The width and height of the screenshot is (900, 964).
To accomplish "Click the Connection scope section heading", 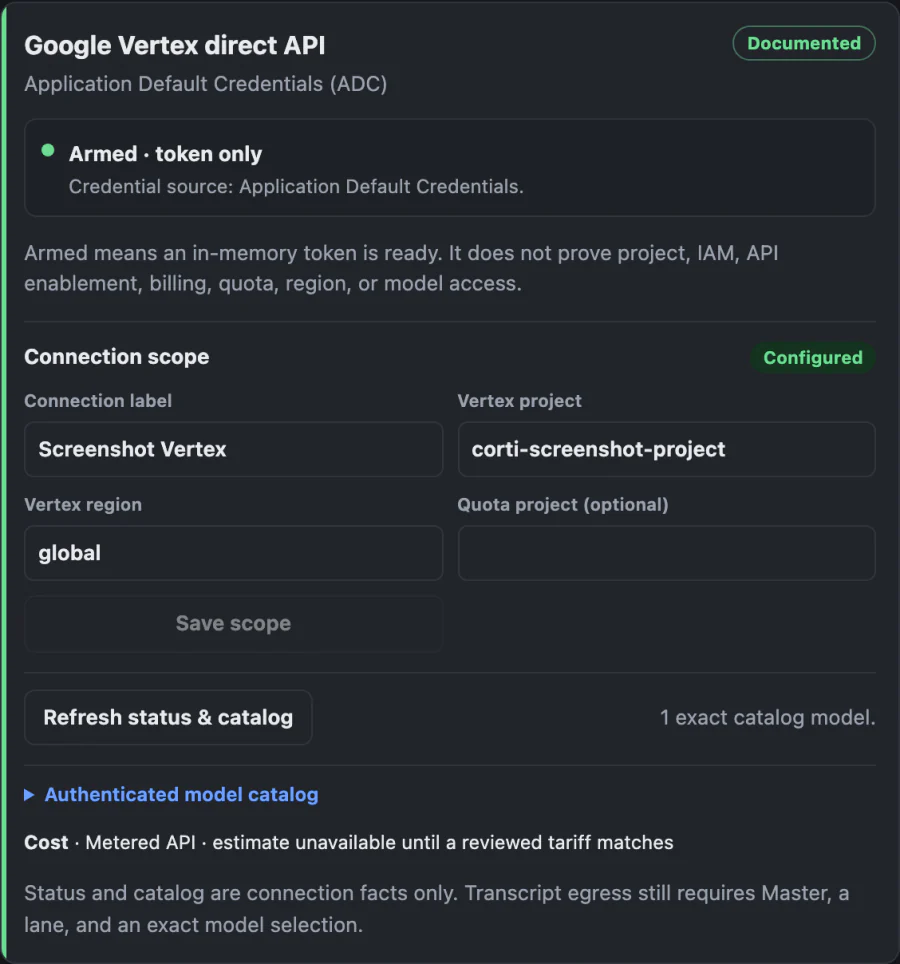I will pos(117,357).
